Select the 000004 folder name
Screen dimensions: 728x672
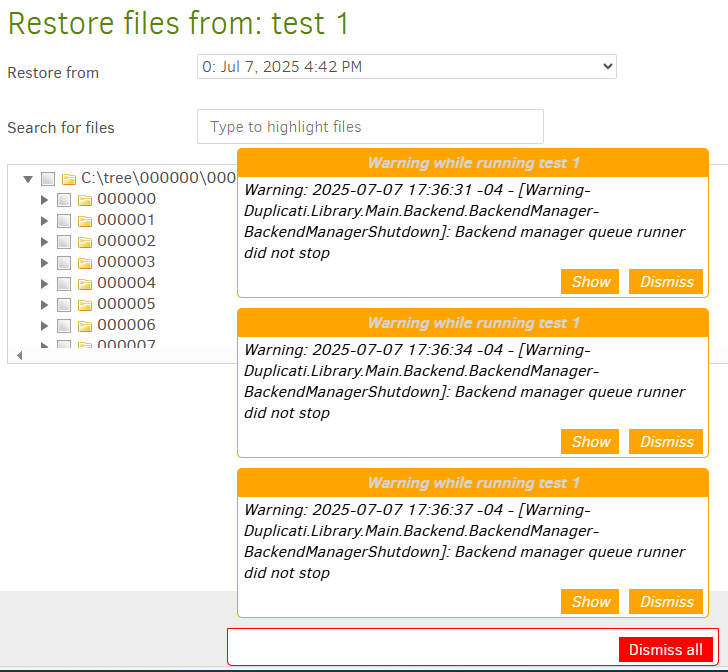coord(126,283)
